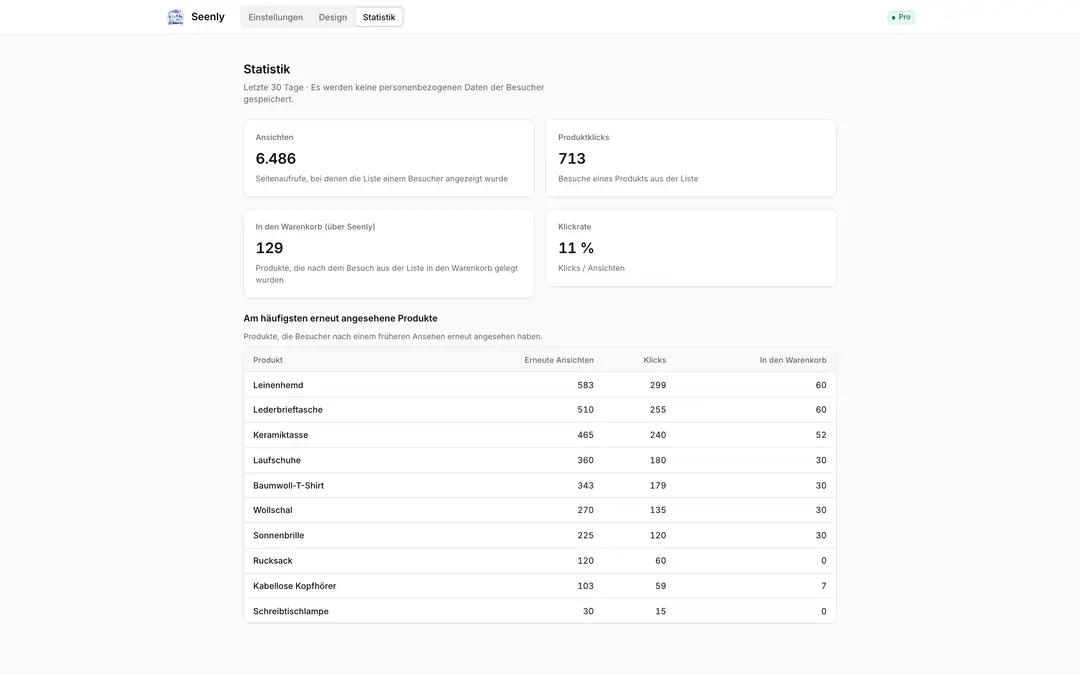Click the Klicks column header
This screenshot has height=675, width=1080.
[654, 360]
